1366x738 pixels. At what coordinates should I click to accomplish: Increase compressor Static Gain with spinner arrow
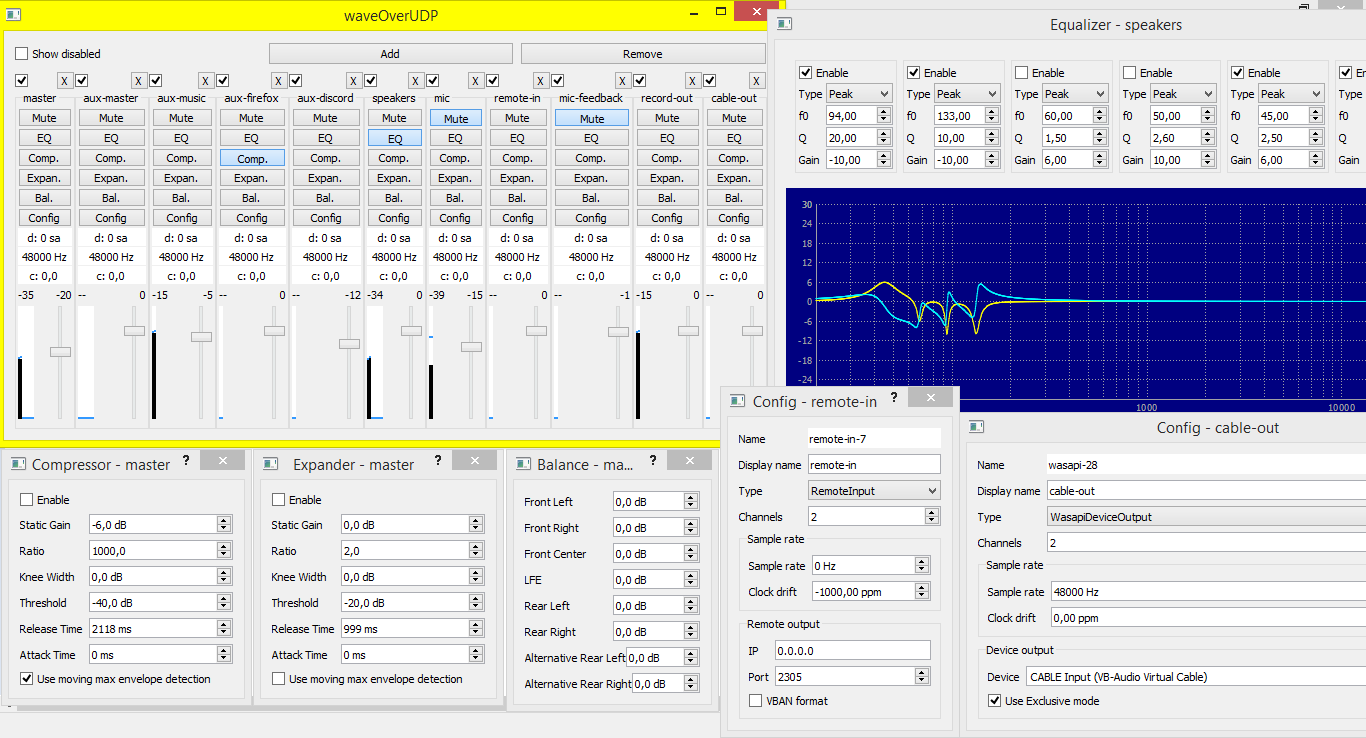(223, 520)
